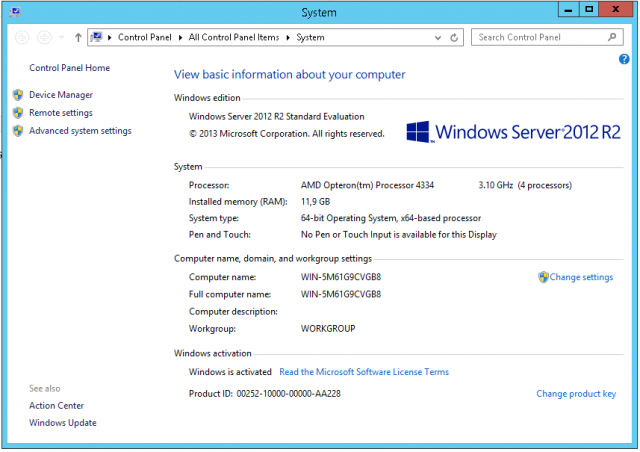Viewport: 640px width, 452px height.
Task: Go up one level with the Up arrow
Action: (x=78, y=38)
